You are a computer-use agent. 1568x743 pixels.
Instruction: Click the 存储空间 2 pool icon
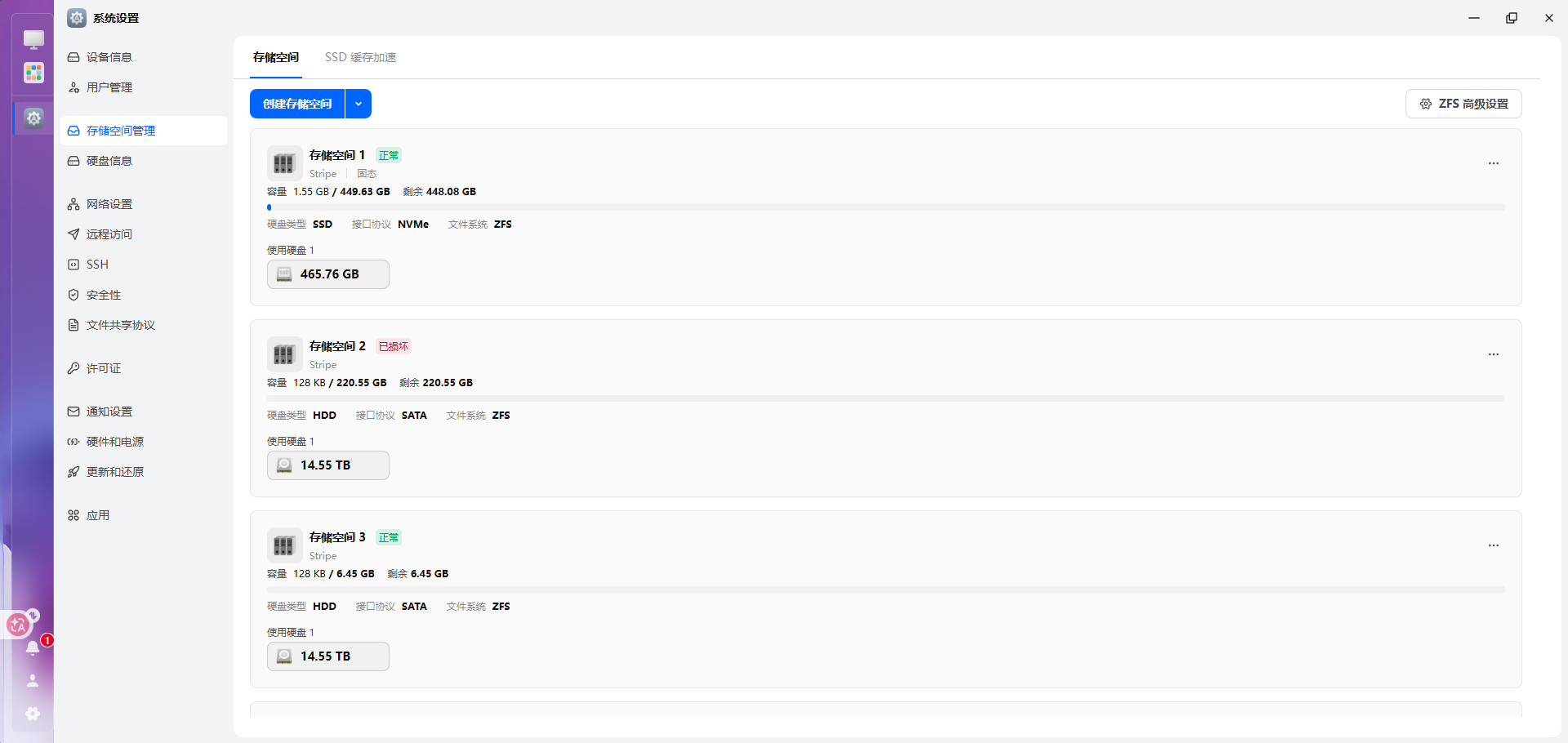[283, 354]
